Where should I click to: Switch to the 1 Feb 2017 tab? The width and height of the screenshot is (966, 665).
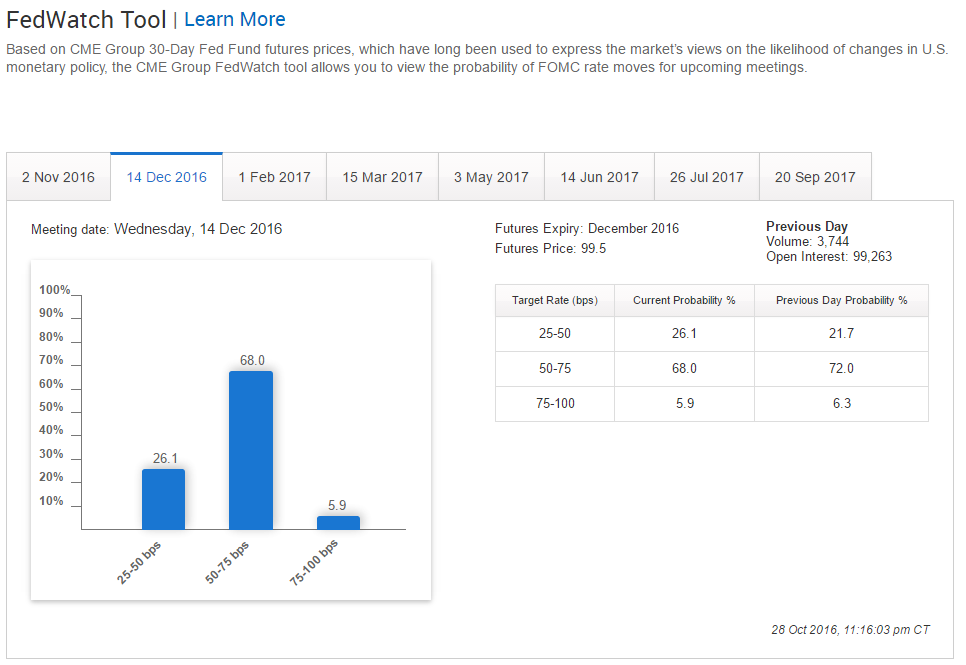pos(274,177)
